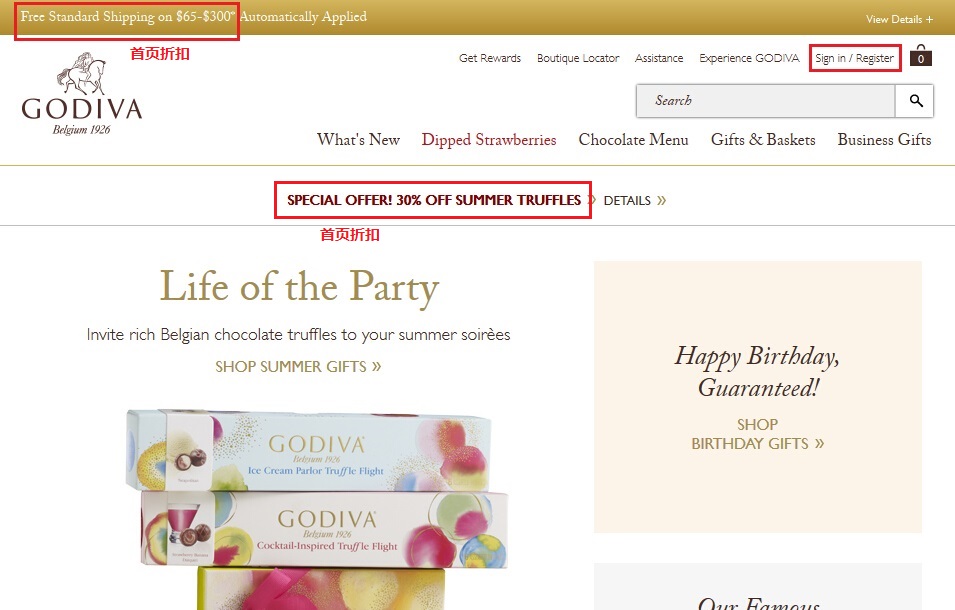
Task: Open Gifts & Baskets menu
Action: point(763,139)
